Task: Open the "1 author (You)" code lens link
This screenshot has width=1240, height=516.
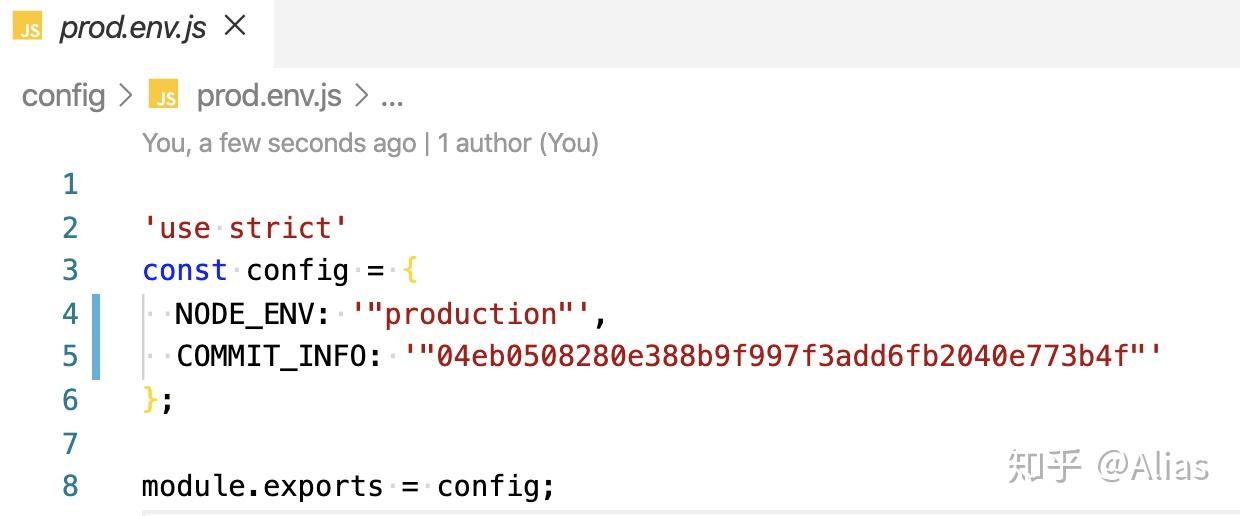Action: (x=518, y=143)
